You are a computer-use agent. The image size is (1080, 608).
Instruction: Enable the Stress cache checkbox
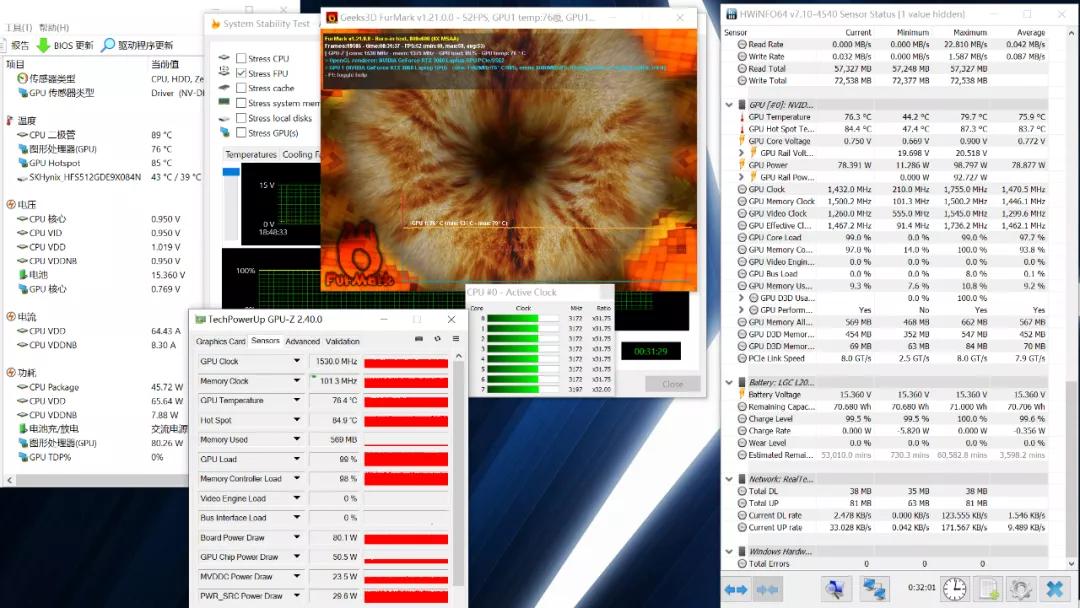pos(241,88)
